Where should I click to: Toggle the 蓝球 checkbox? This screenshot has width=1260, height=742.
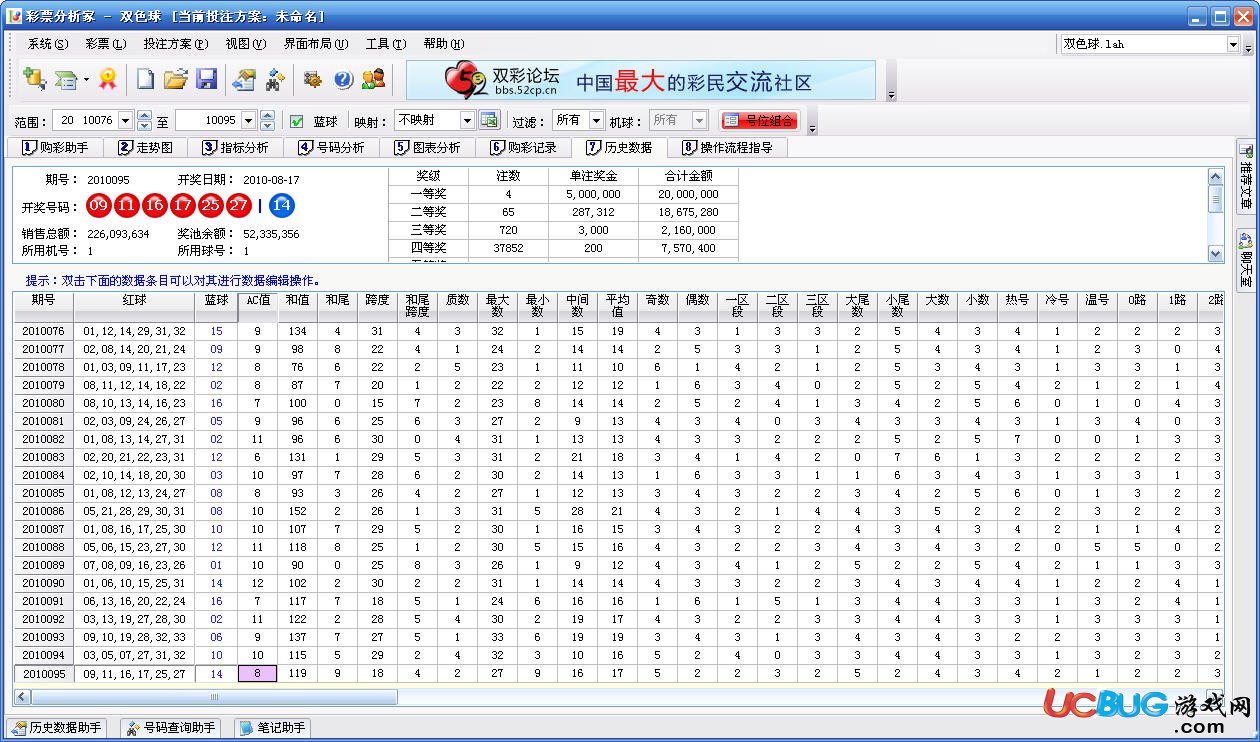point(297,121)
